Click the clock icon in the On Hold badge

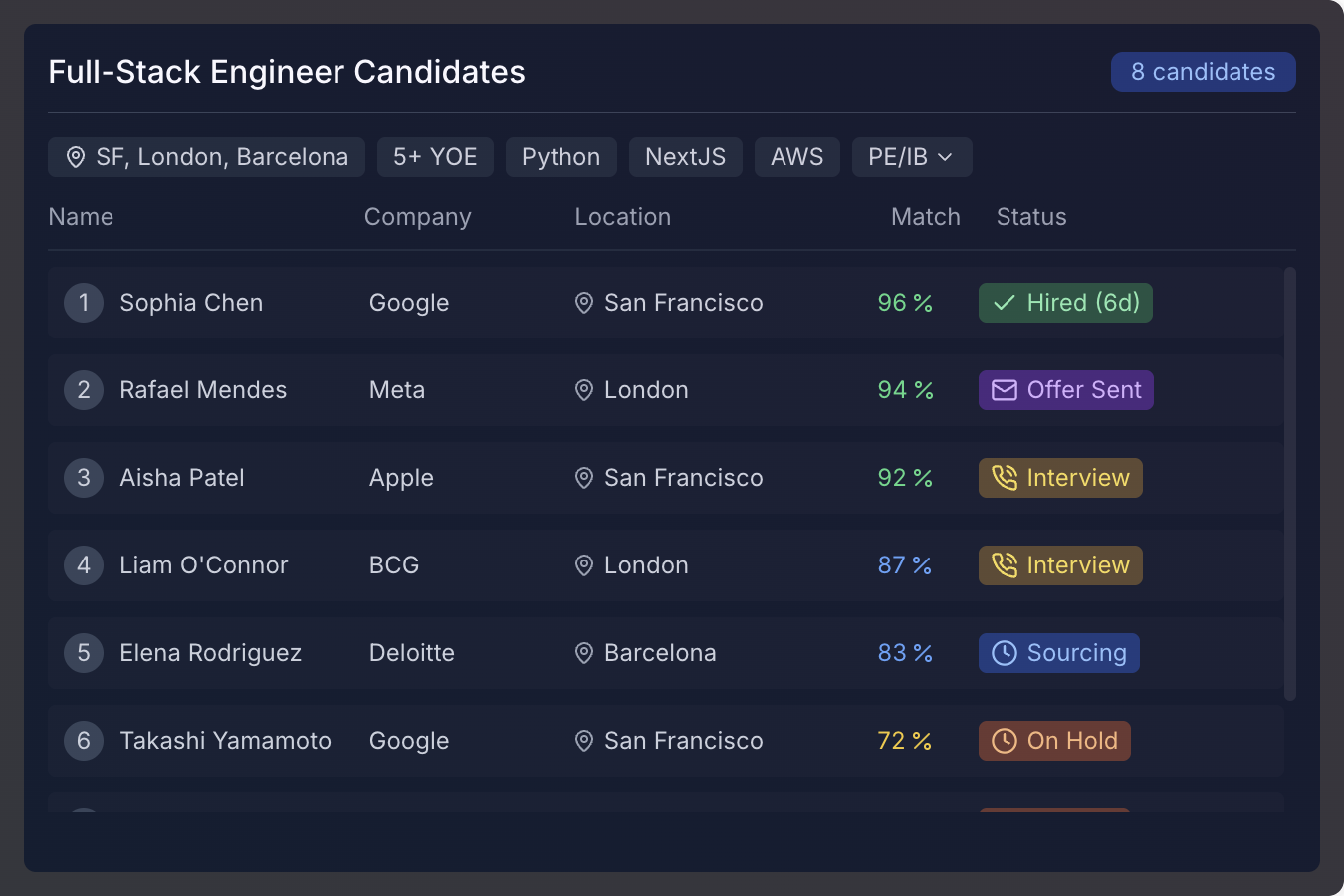(x=1004, y=741)
